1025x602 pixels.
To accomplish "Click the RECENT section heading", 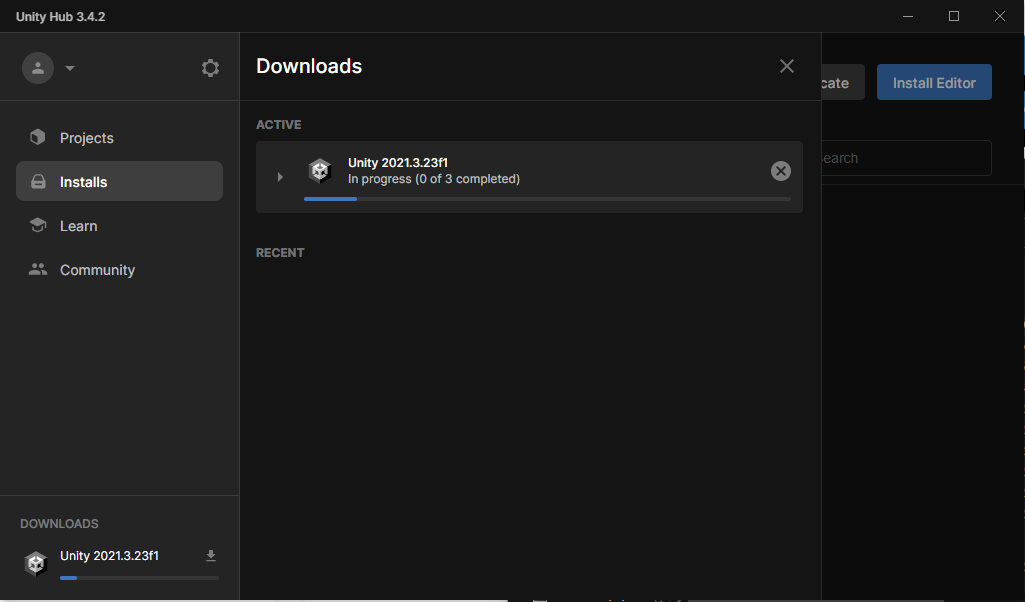I will (x=280, y=253).
